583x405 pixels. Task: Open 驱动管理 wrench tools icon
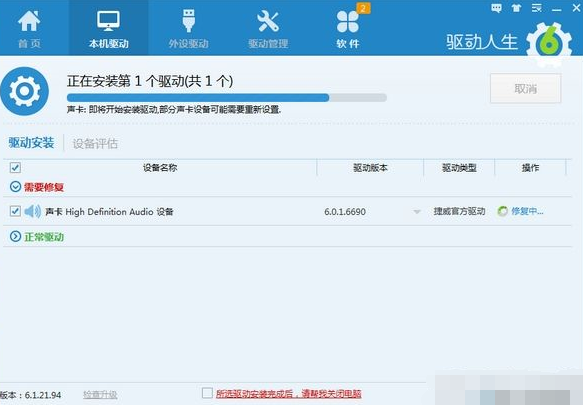pos(268,21)
